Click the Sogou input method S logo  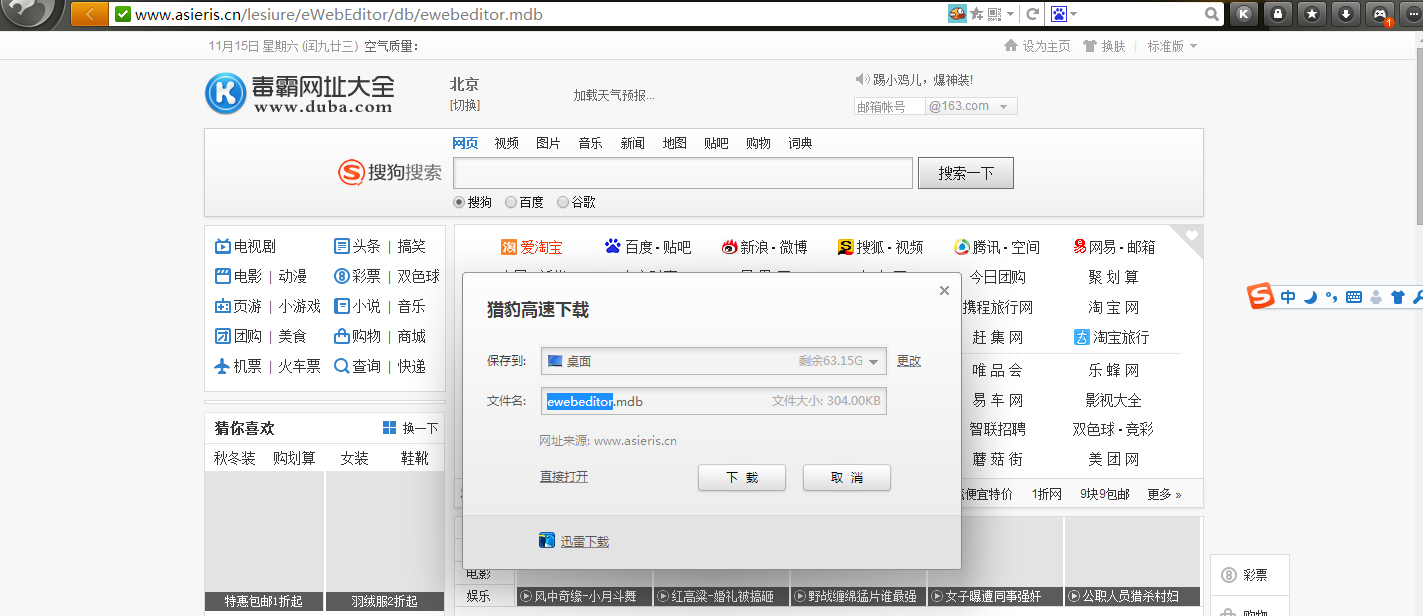coord(1261,296)
